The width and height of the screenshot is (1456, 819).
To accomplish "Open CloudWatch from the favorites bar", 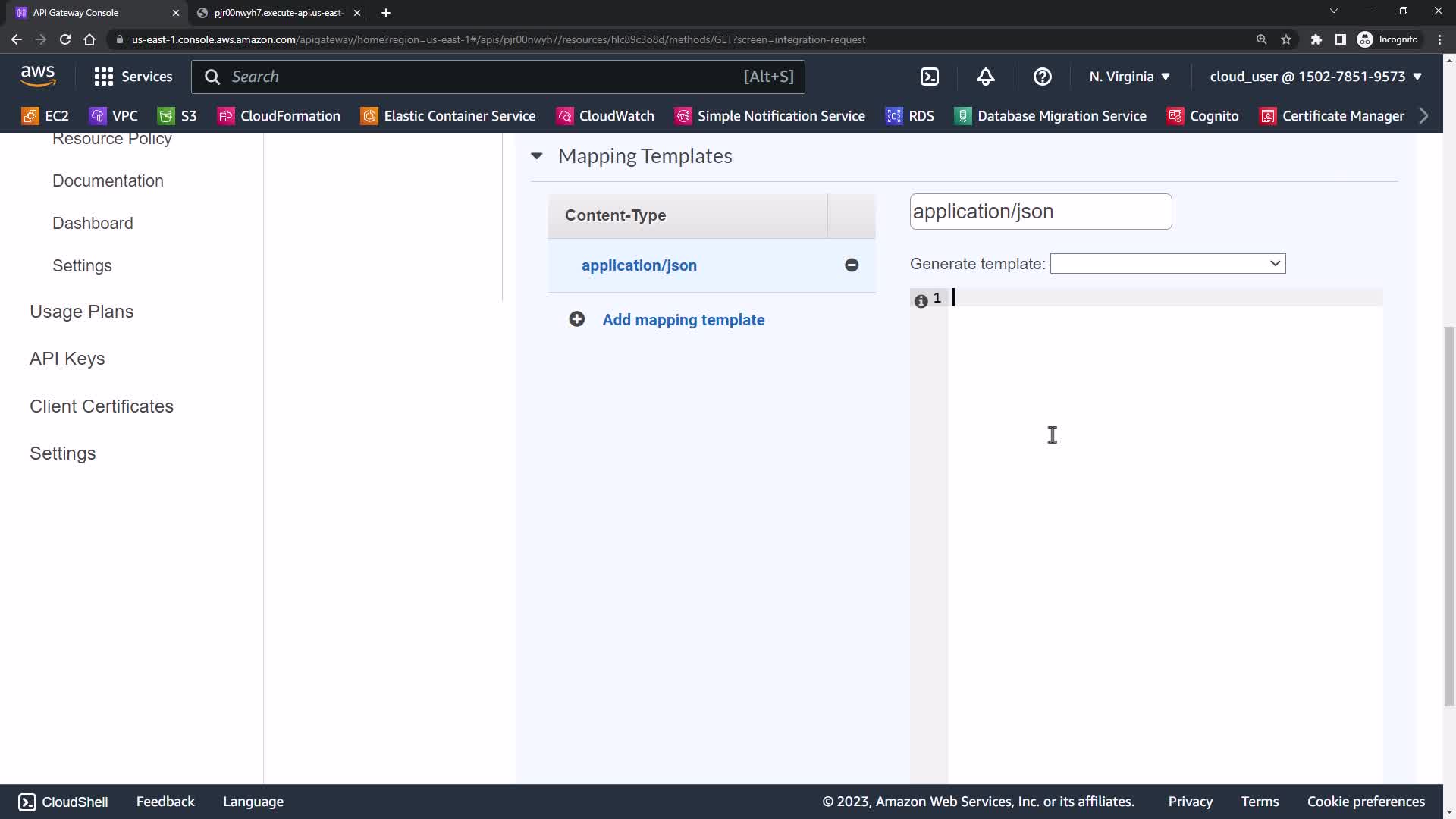I will pos(605,116).
